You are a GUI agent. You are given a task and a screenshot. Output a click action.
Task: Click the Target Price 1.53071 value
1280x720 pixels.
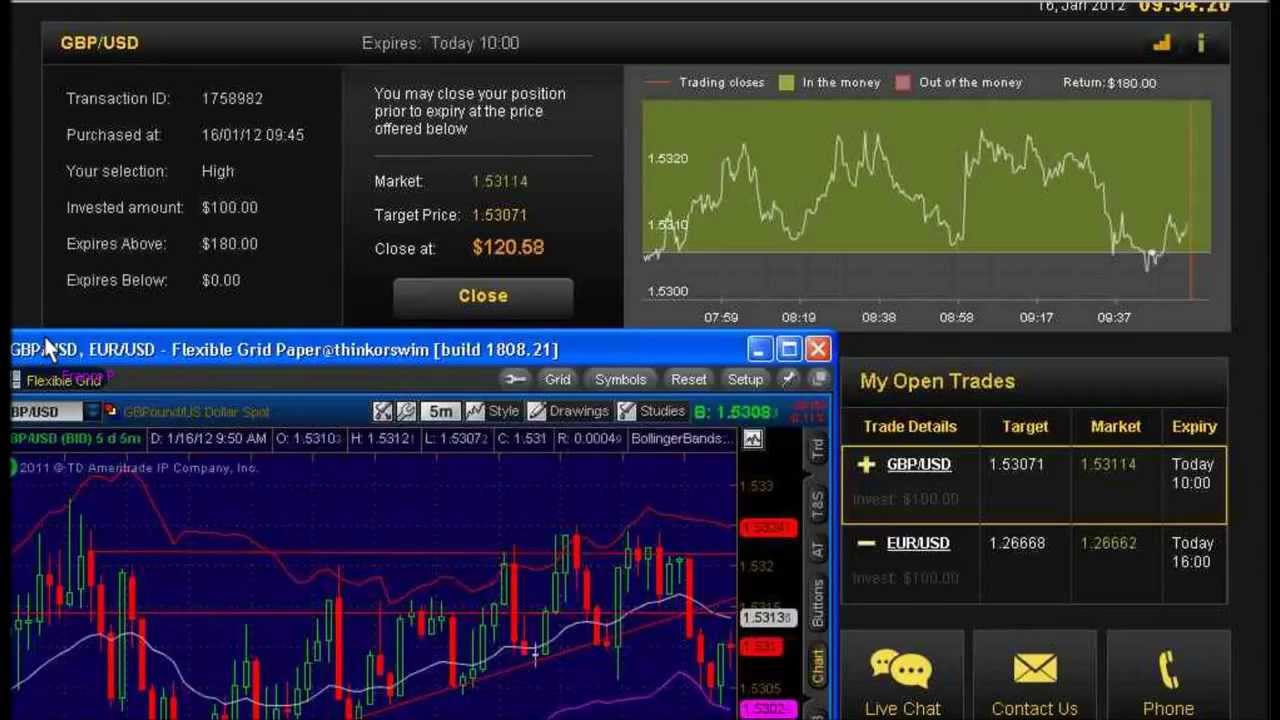coord(499,215)
